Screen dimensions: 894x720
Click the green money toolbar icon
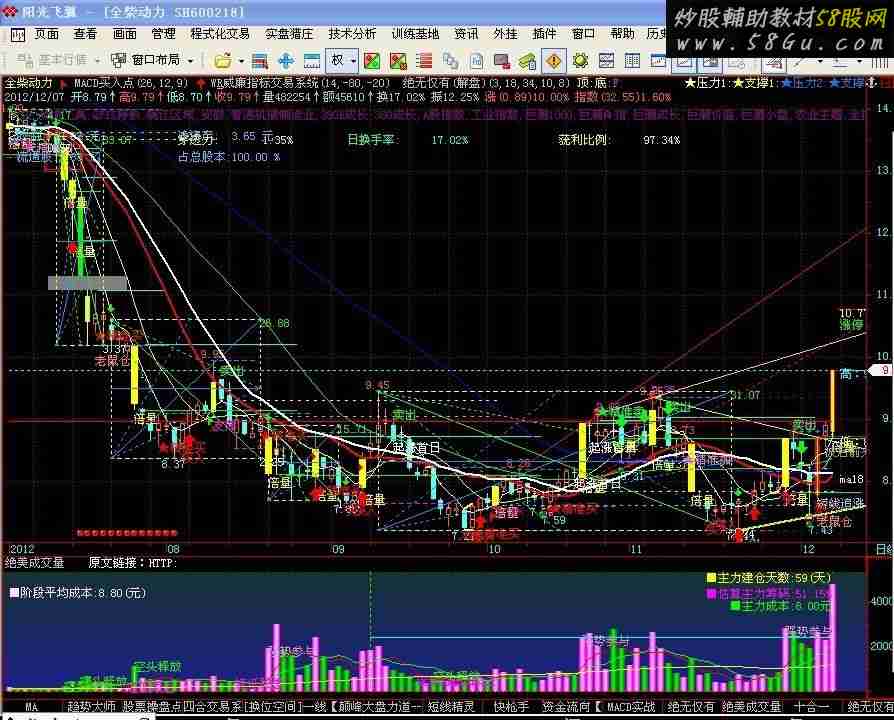(x=527, y=61)
